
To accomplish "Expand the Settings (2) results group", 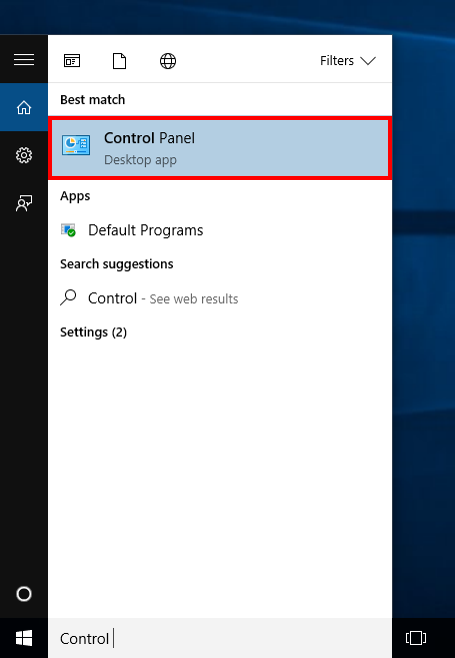I will point(94,332).
